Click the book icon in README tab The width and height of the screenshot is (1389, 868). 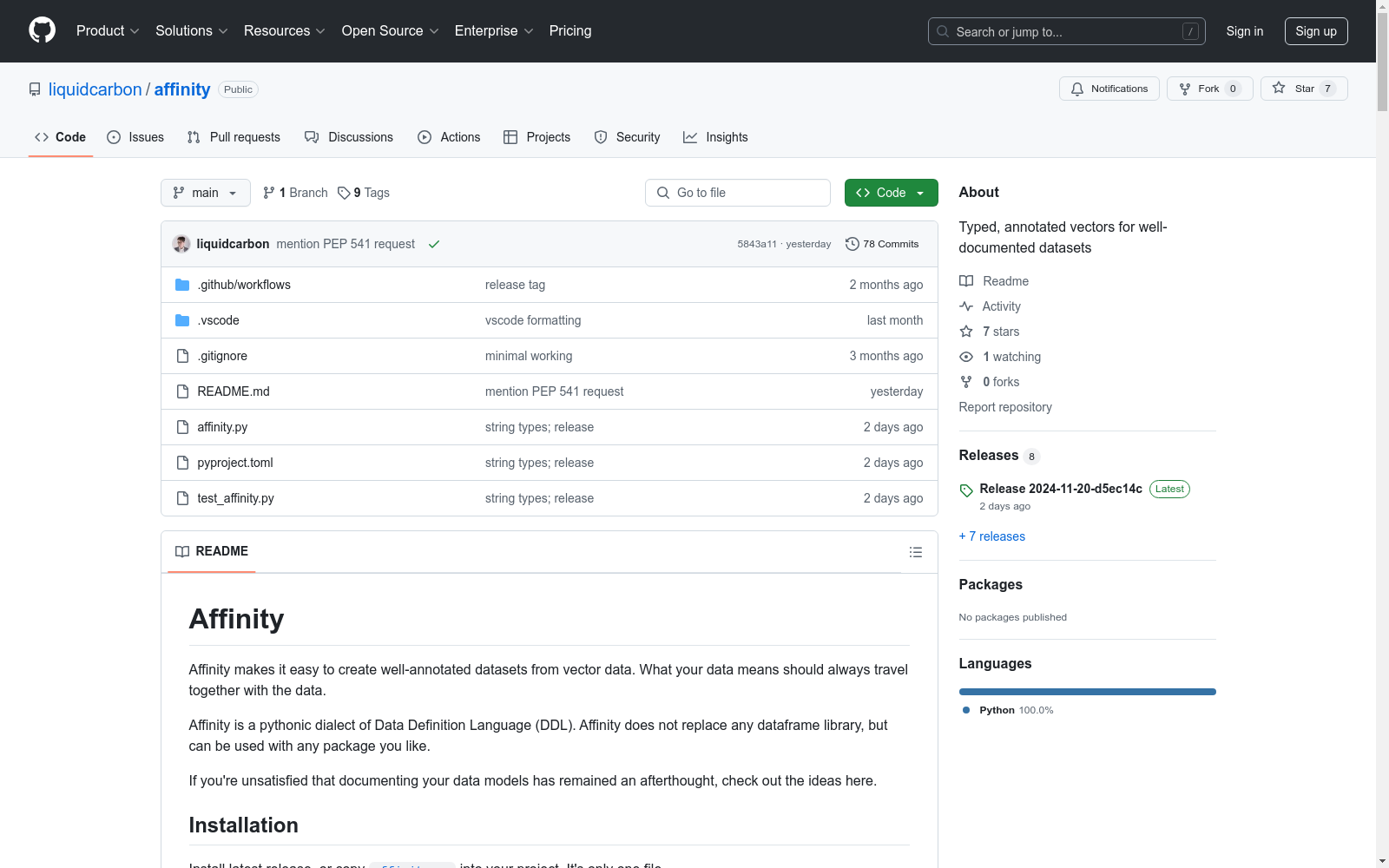[x=182, y=551]
